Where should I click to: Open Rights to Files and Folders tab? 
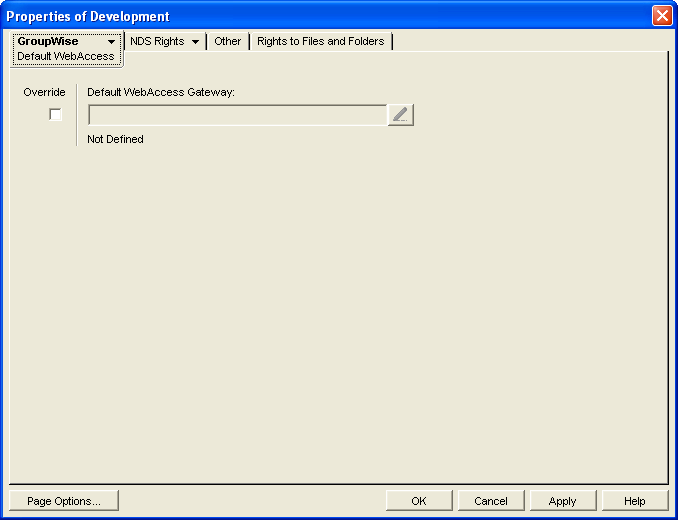(320, 41)
